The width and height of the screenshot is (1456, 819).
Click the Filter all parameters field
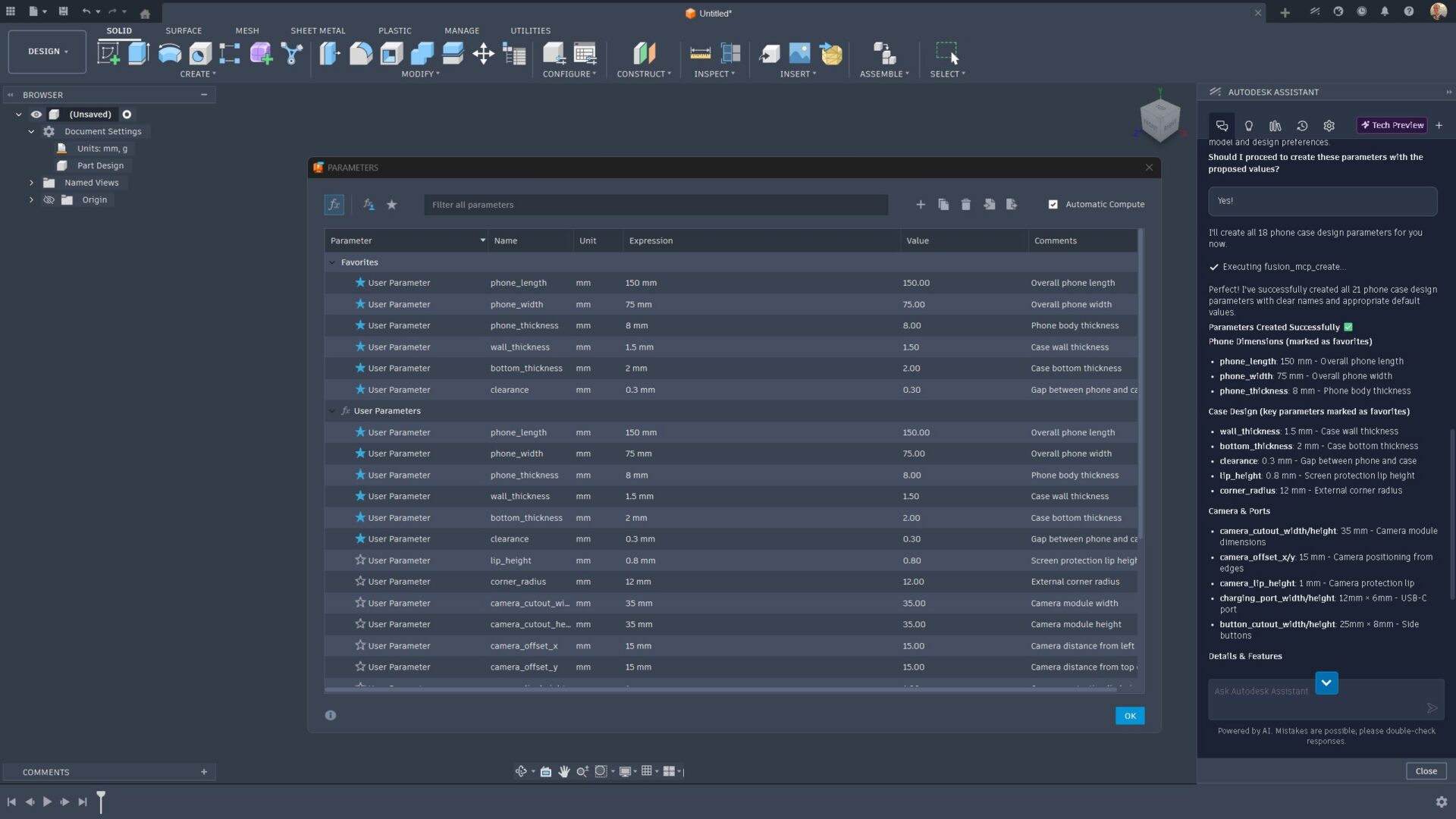(655, 205)
